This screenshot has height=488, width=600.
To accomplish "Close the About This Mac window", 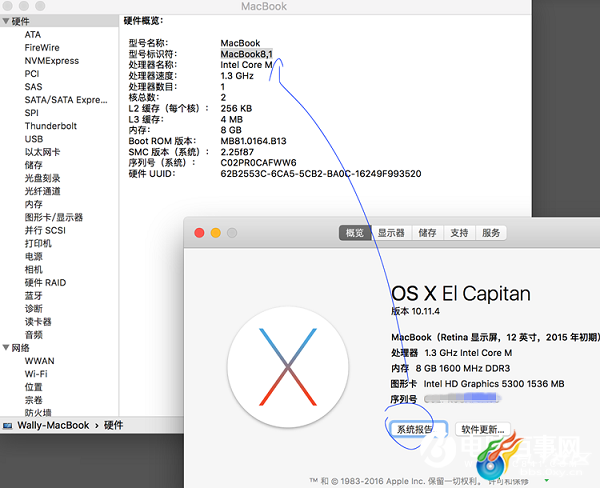I will 199,233.
